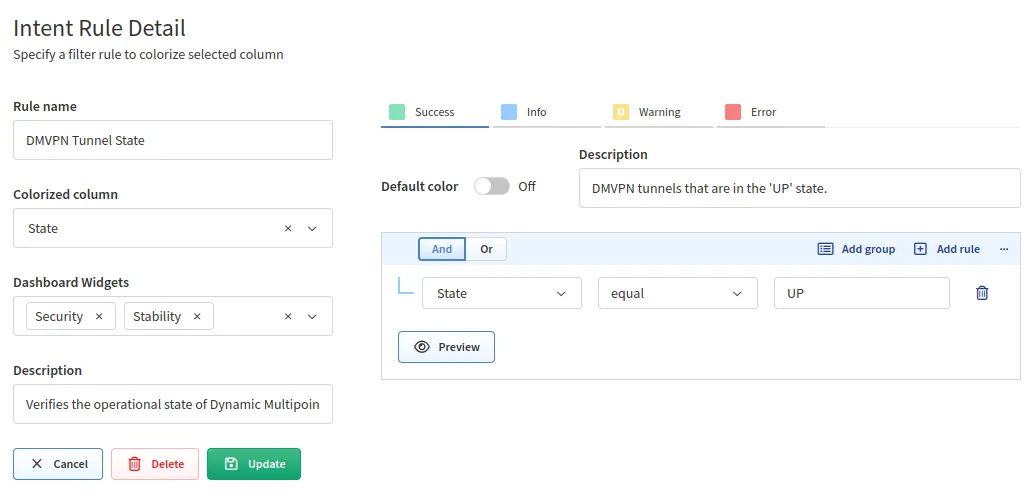Toggle the Default color switch
The width and height of the screenshot is (1036, 499).
[x=491, y=186]
